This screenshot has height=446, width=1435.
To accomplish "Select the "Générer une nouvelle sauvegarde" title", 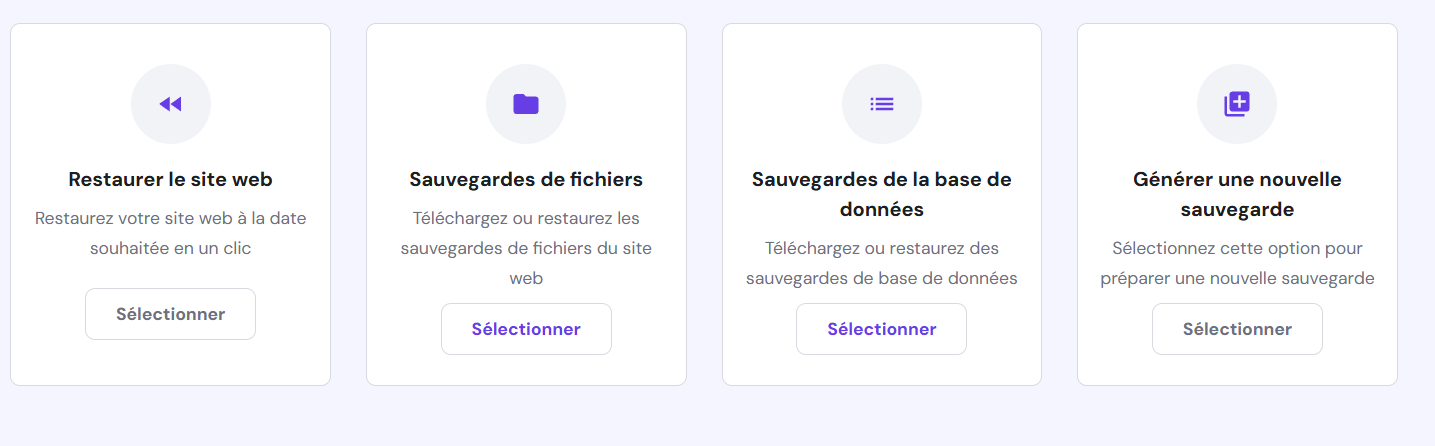I will coord(1237,195).
